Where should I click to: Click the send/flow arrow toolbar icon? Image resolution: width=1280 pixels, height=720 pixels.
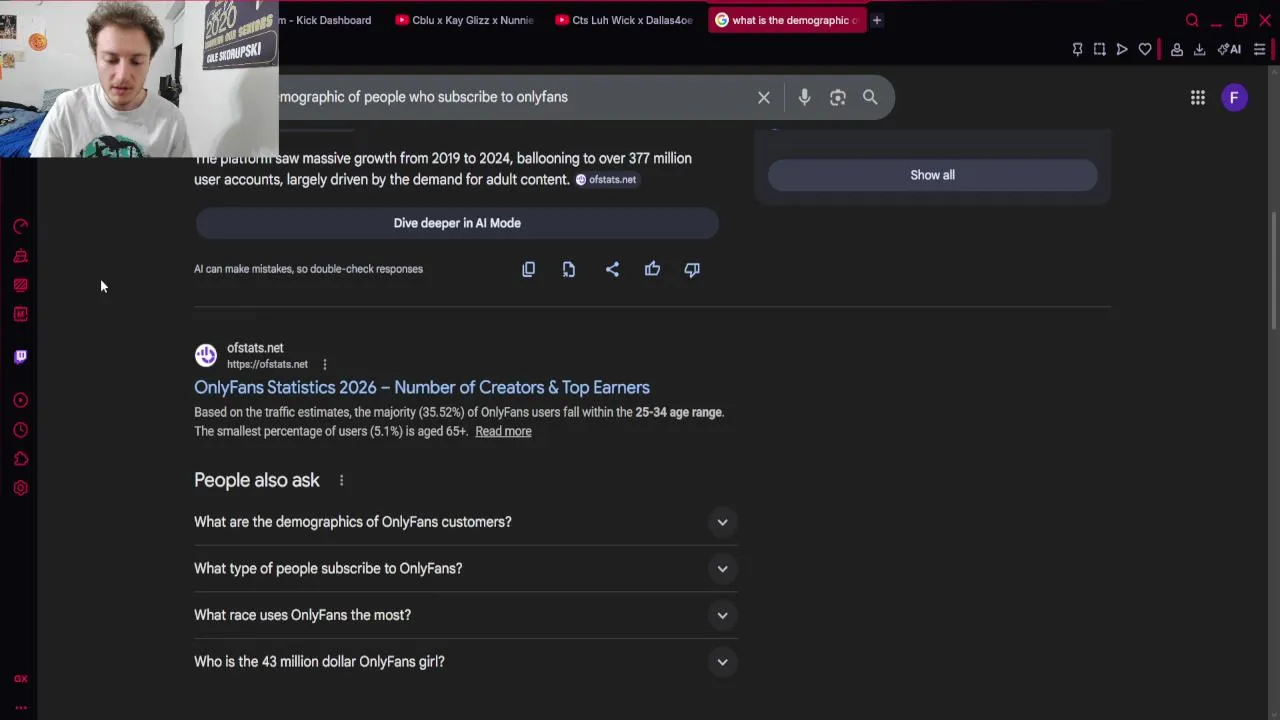point(1122,49)
